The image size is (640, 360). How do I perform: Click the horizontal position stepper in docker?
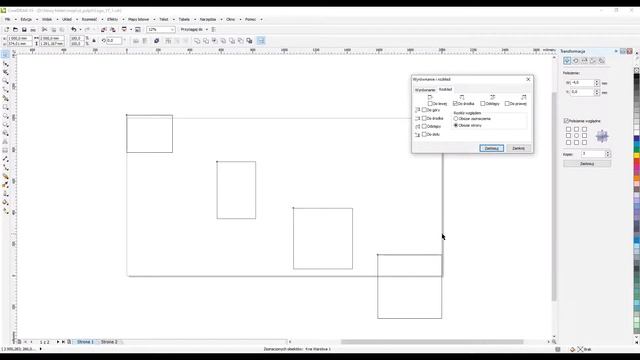tap(597, 83)
